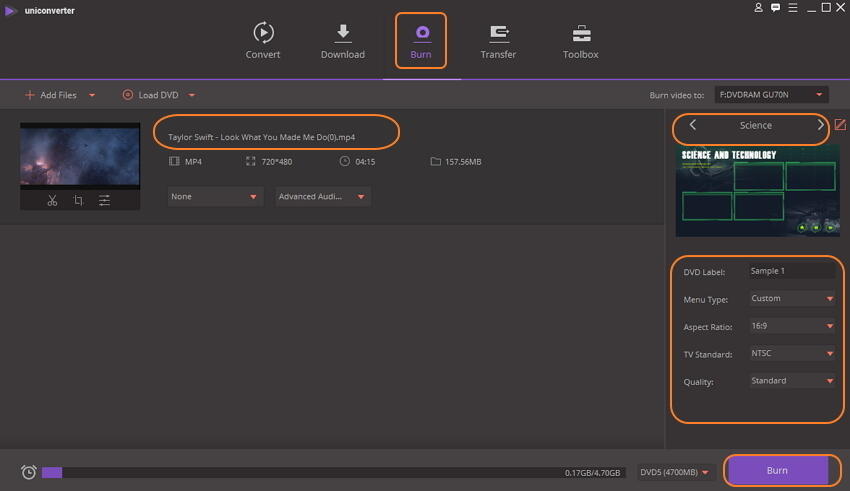Open the Burn video to drive dropdown
Image resolution: width=850 pixels, height=491 pixels.
click(x=771, y=95)
